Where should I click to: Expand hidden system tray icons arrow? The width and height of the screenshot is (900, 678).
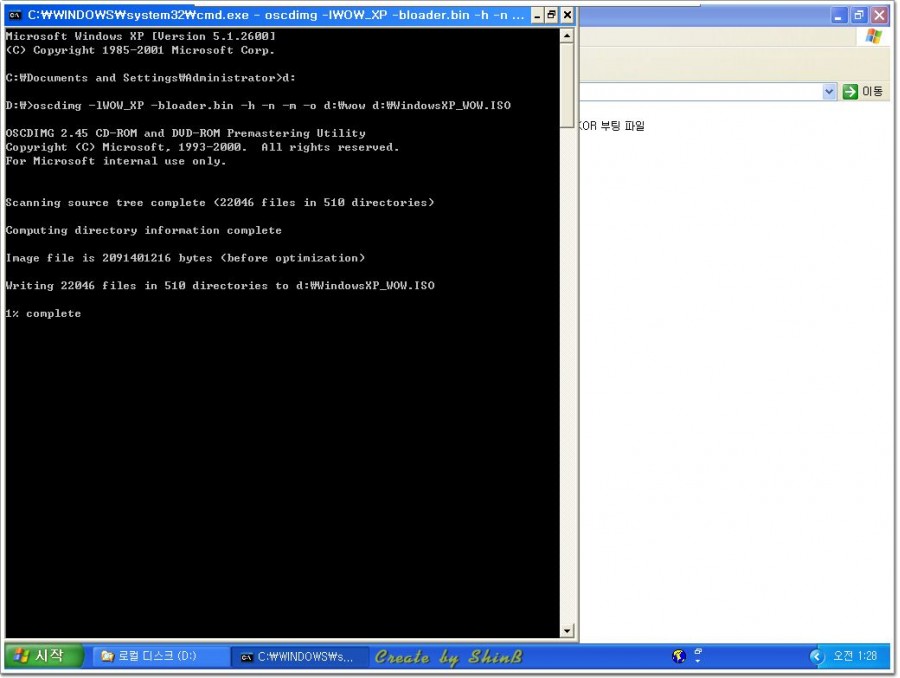pyautogui.click(x=816, y=656)
